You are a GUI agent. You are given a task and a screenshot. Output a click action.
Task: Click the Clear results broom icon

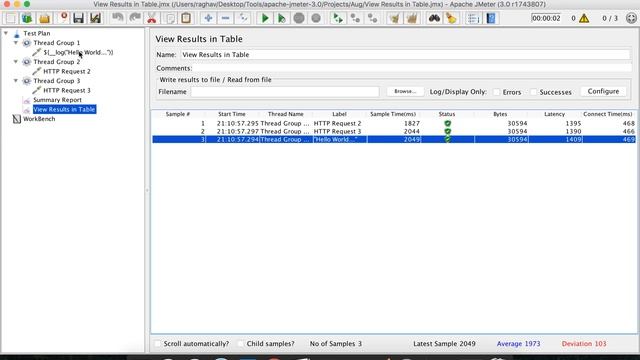point(394,18)
